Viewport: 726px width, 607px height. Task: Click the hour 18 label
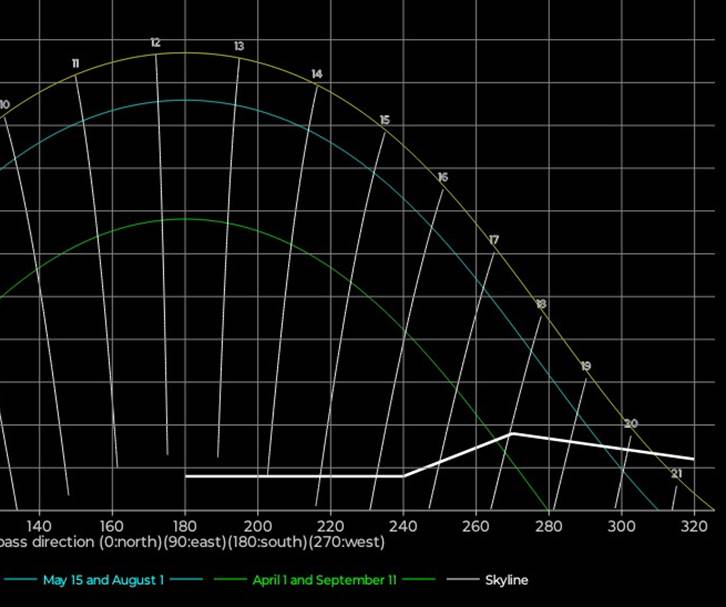click(x=541, y=304)
